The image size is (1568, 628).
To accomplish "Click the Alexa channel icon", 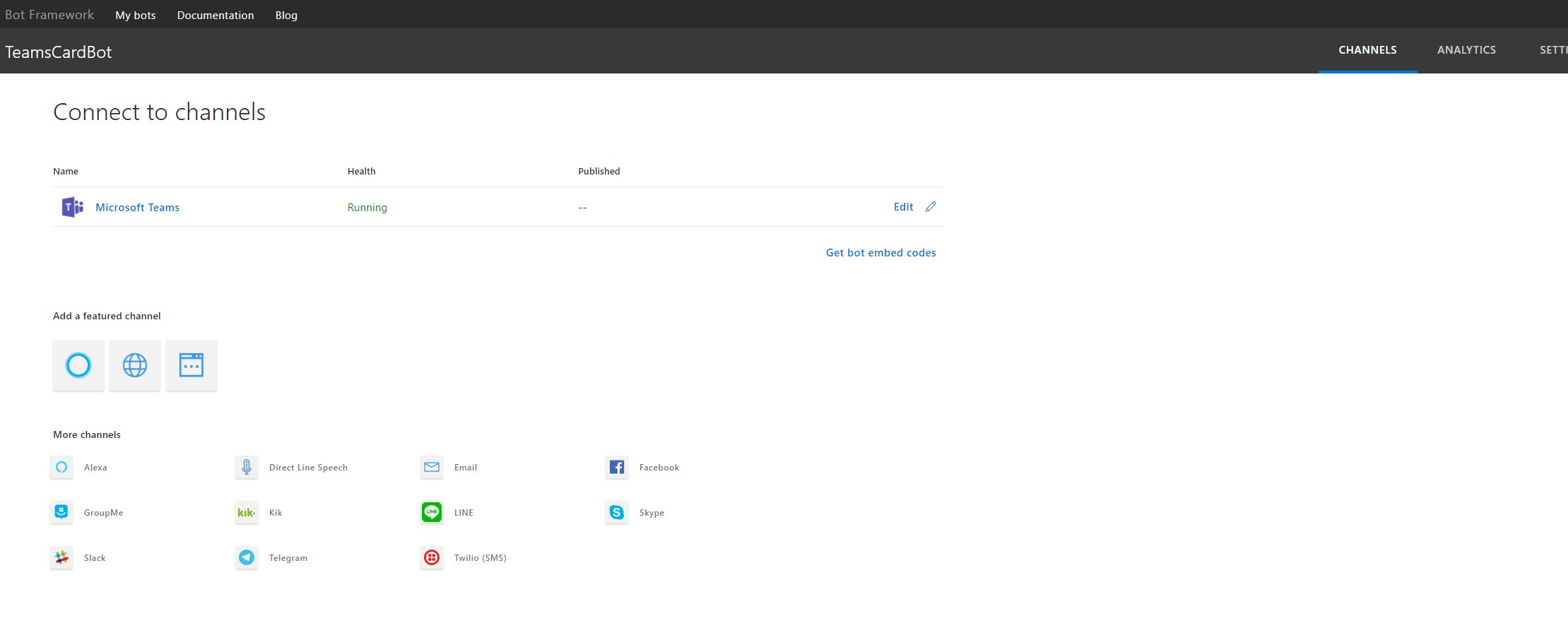I will 61,467.
